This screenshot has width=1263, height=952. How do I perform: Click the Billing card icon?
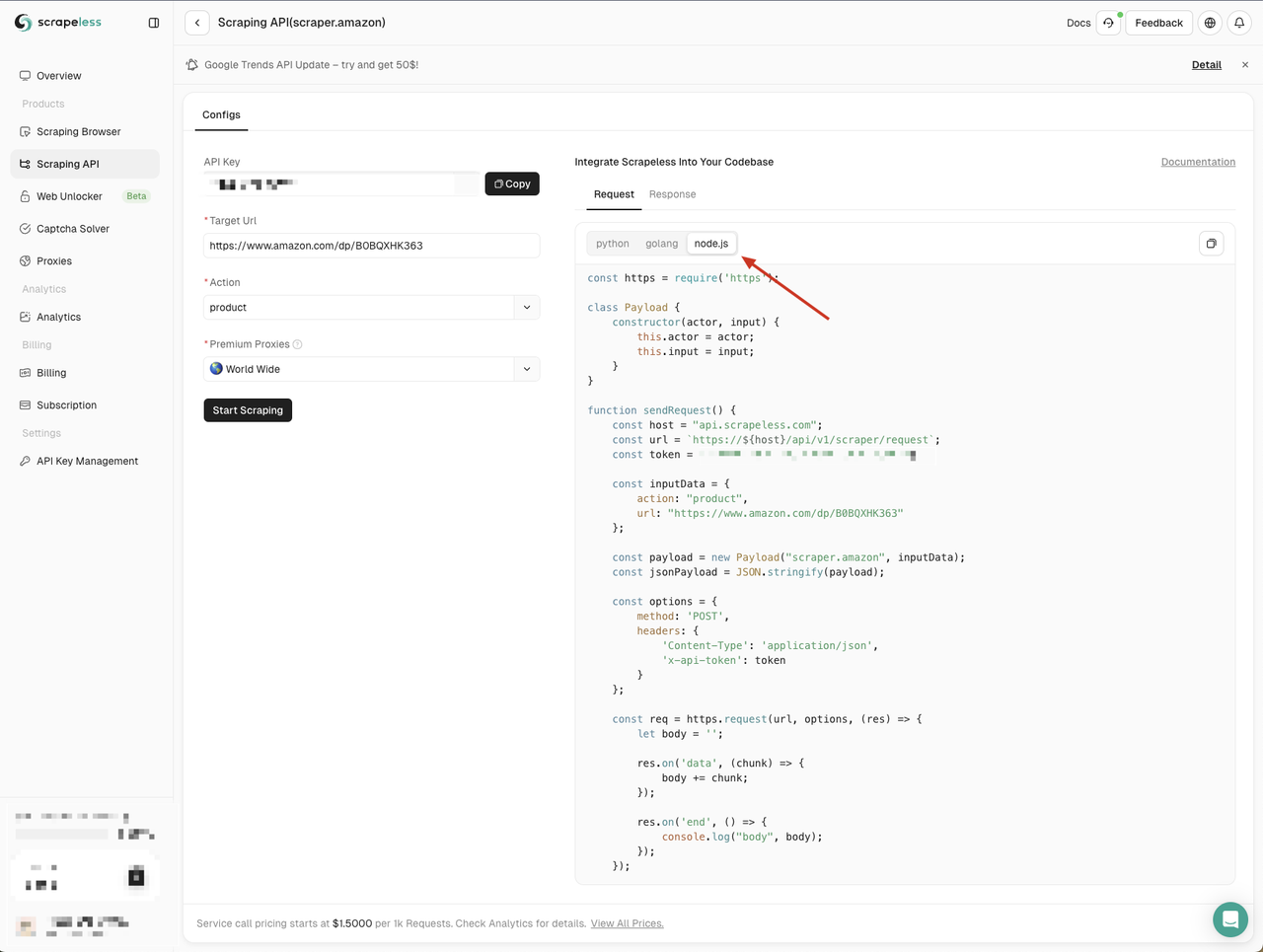coord(25,373)
